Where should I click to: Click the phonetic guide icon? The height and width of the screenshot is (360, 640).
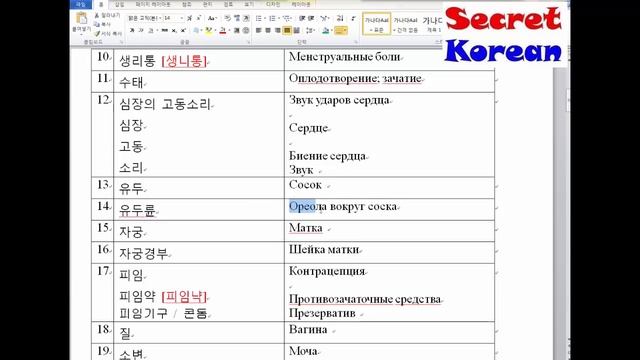click(x=237, y=18)
